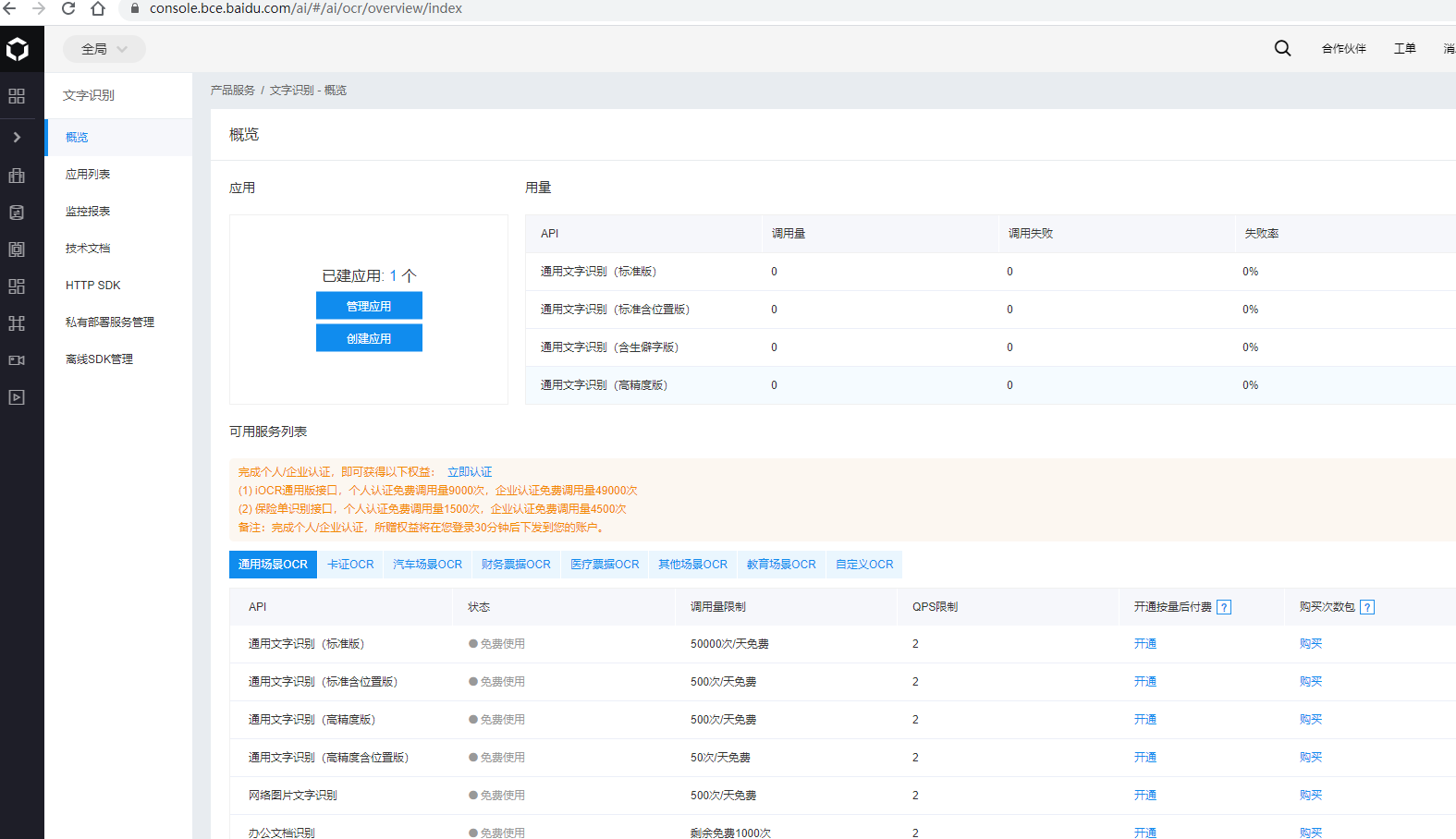Click the 调用量限制 column header
Screen dimensions: 1456x839
[x=717, y=607]
